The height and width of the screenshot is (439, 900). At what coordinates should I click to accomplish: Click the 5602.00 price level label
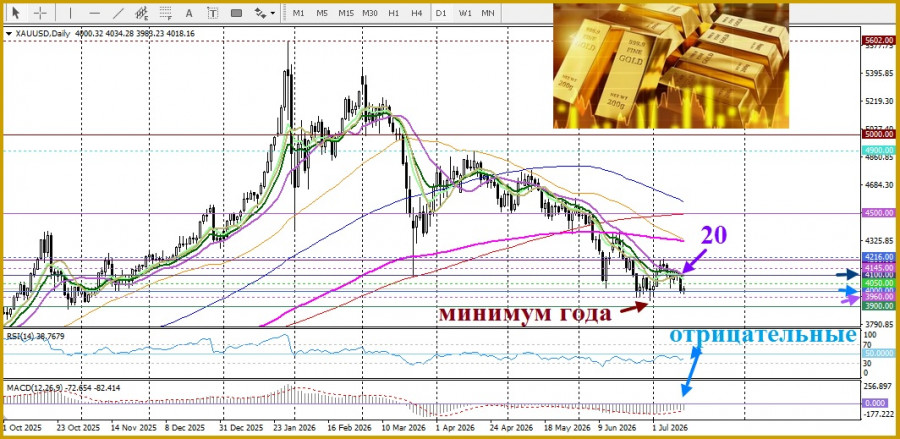pos(879,40)
